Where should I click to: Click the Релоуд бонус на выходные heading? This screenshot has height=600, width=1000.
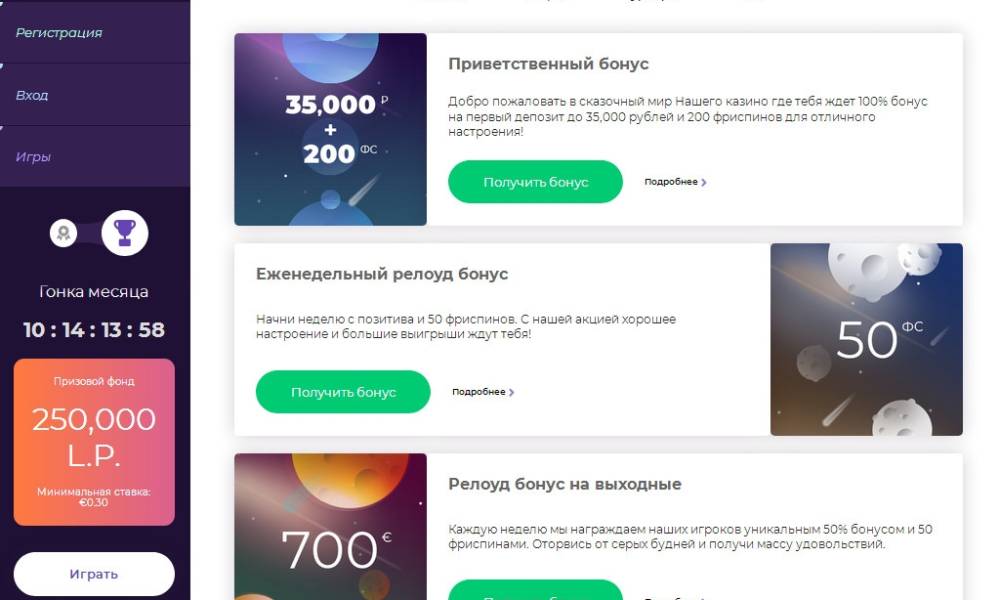565,484
